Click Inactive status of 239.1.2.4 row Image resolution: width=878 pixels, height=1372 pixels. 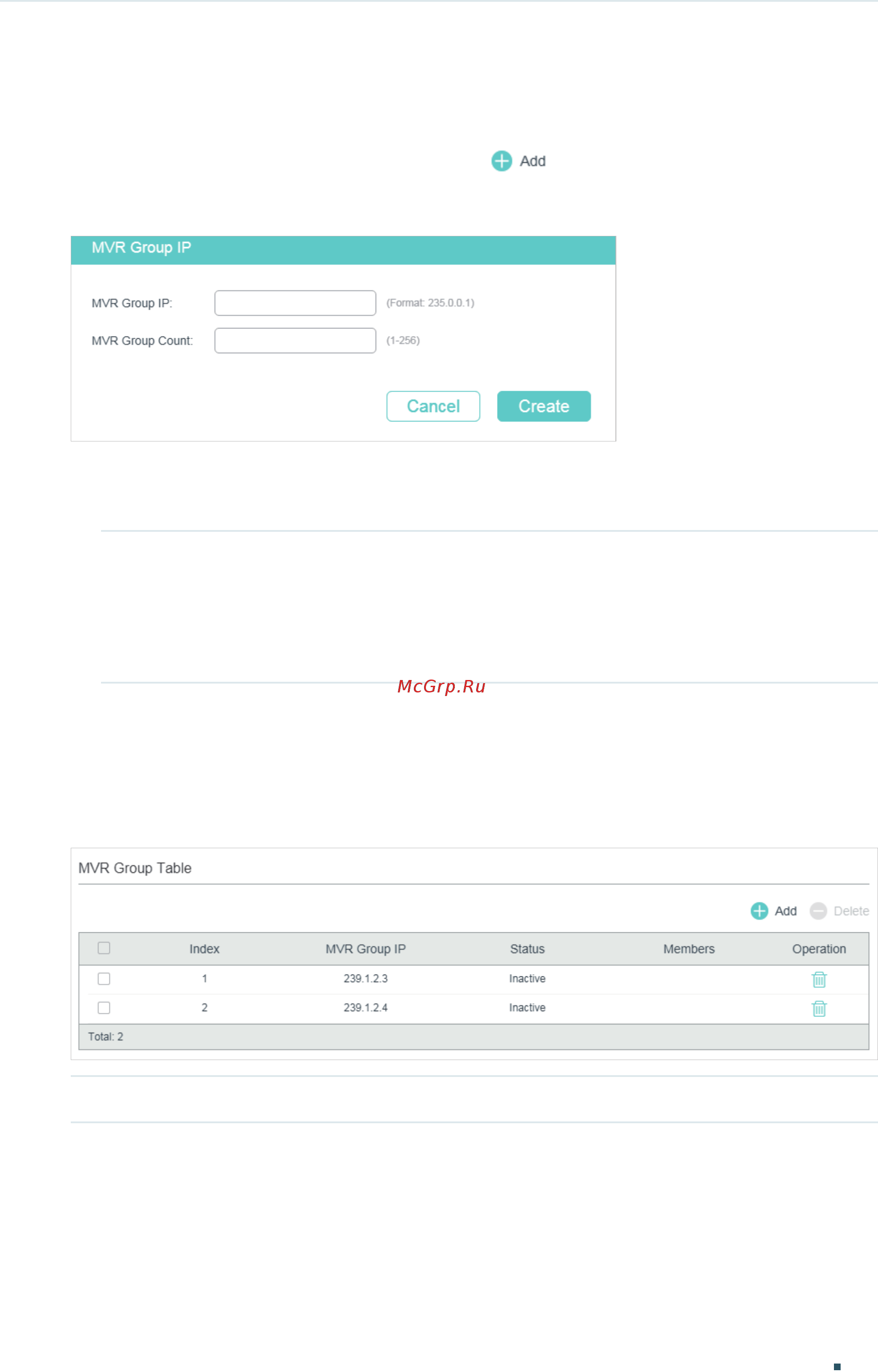click(527, 1008)
